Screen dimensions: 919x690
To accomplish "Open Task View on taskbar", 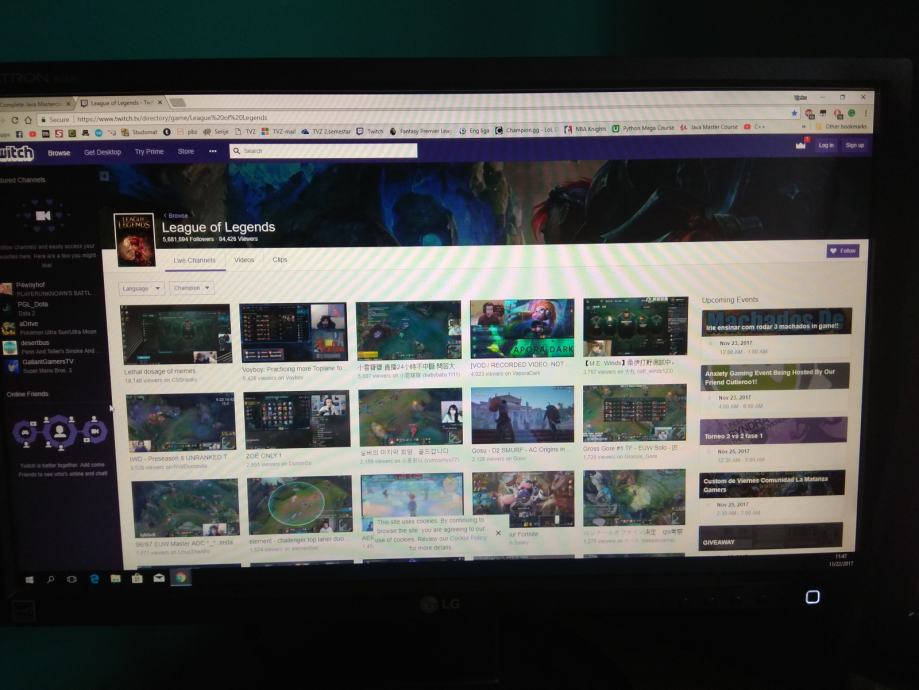I will point(72,579).
